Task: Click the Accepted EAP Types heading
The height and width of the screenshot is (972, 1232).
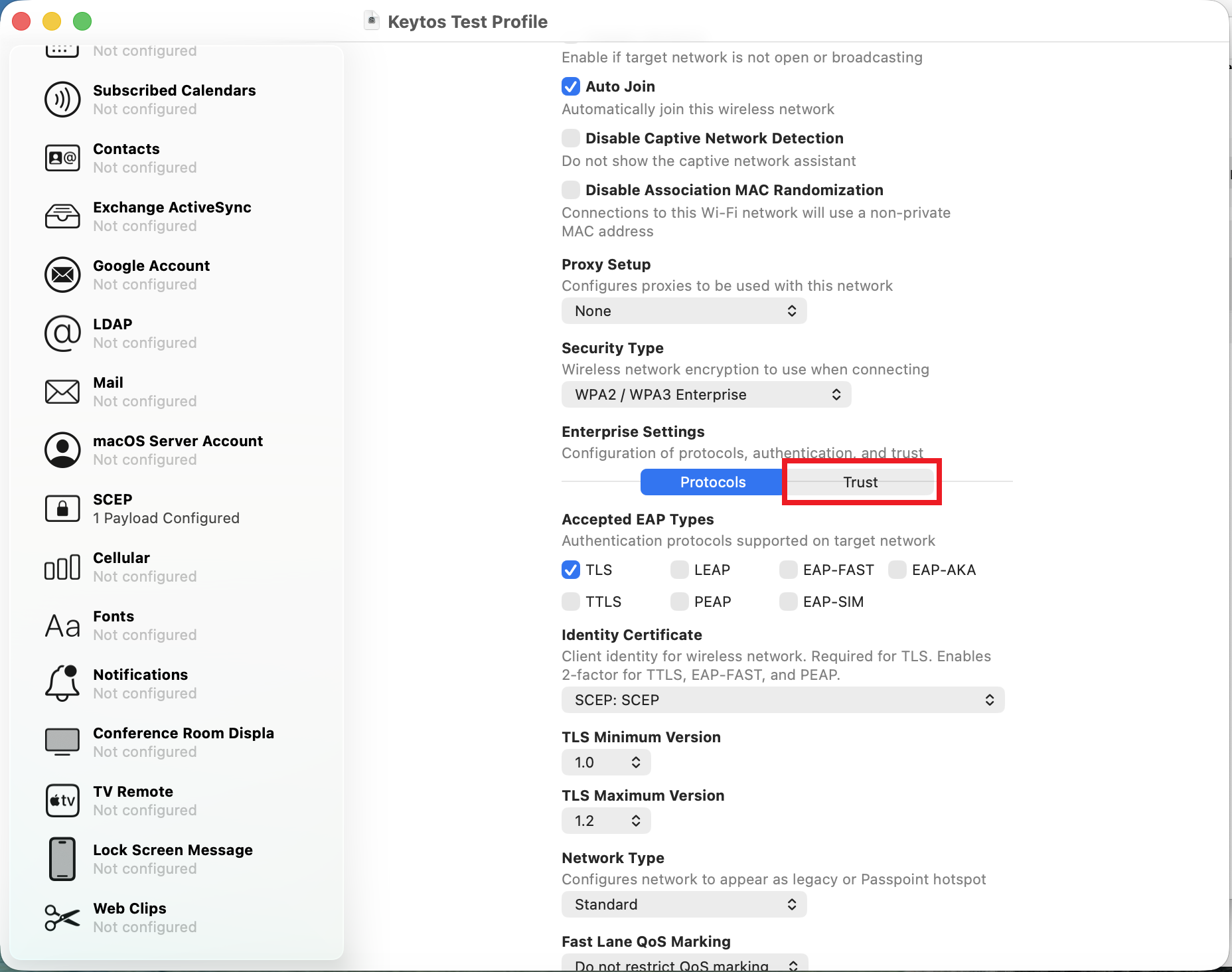Action: (x=637, y=519)
